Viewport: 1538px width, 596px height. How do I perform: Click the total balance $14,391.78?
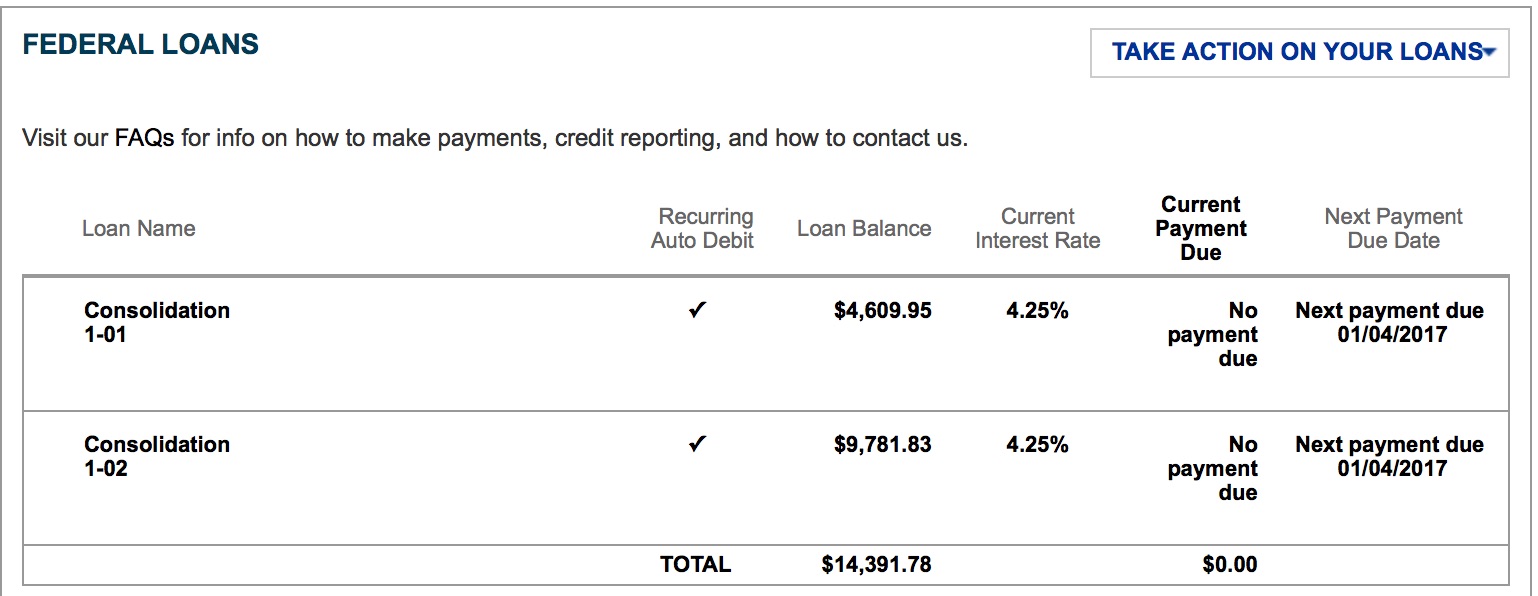point(876,565)
